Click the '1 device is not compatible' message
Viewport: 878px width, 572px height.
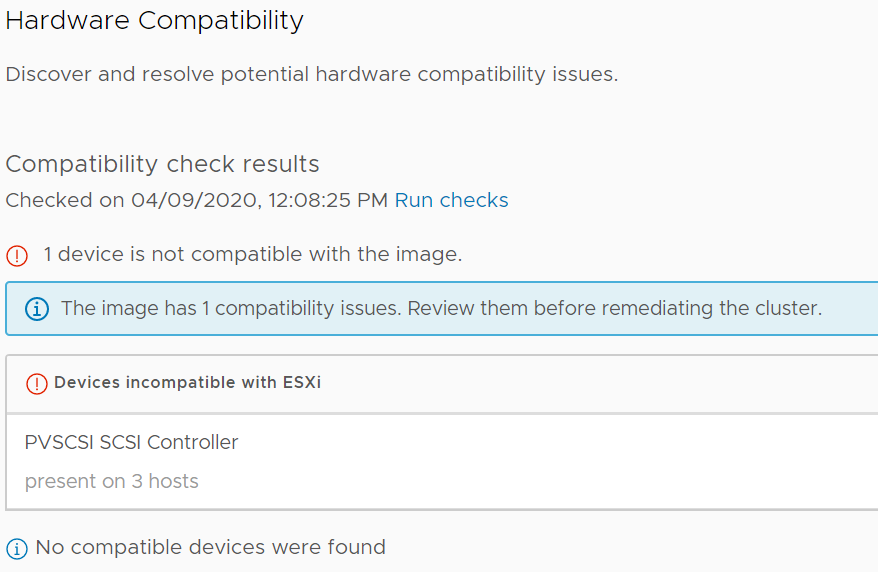tap(252, 254)
